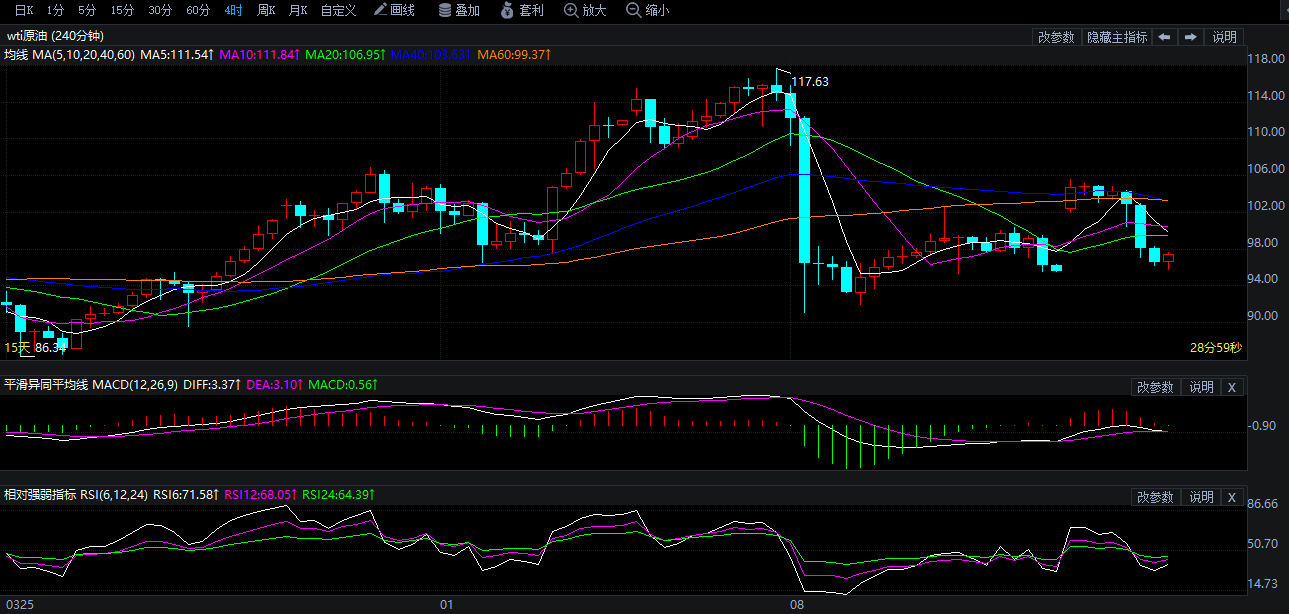Close the MACD indicator panel

point(1232,387)
